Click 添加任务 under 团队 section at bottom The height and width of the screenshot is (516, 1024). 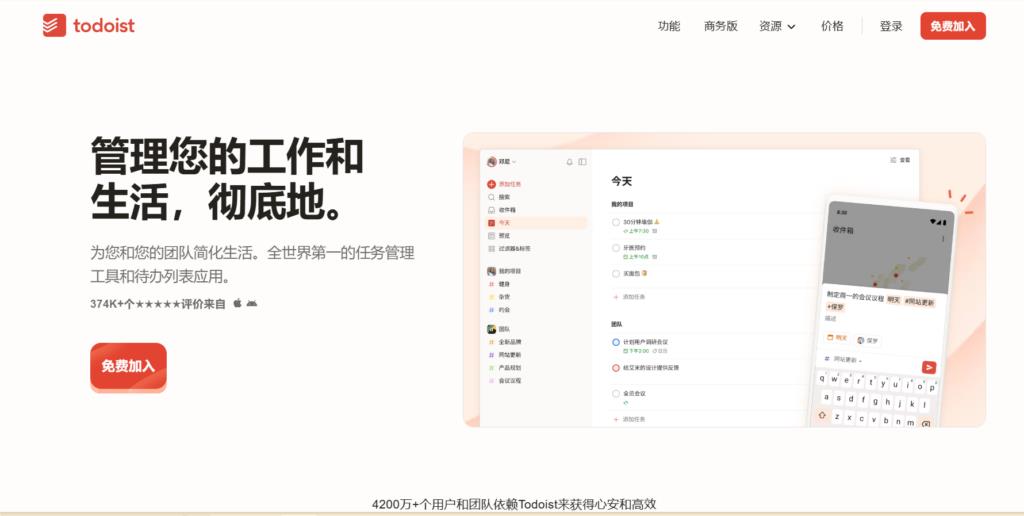629,419
